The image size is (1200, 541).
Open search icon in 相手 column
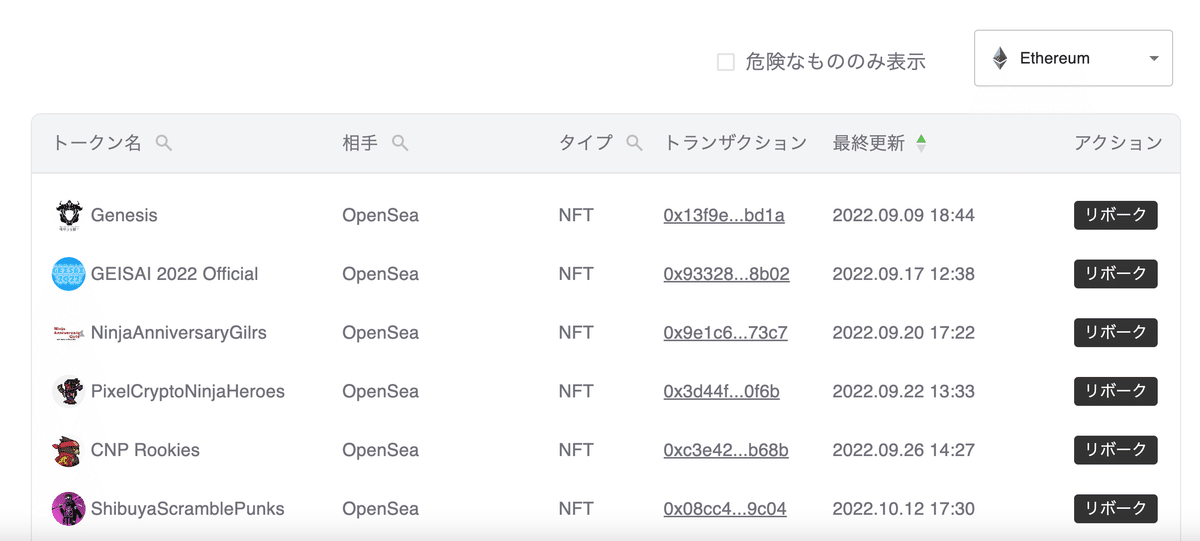tap(400, 143)
